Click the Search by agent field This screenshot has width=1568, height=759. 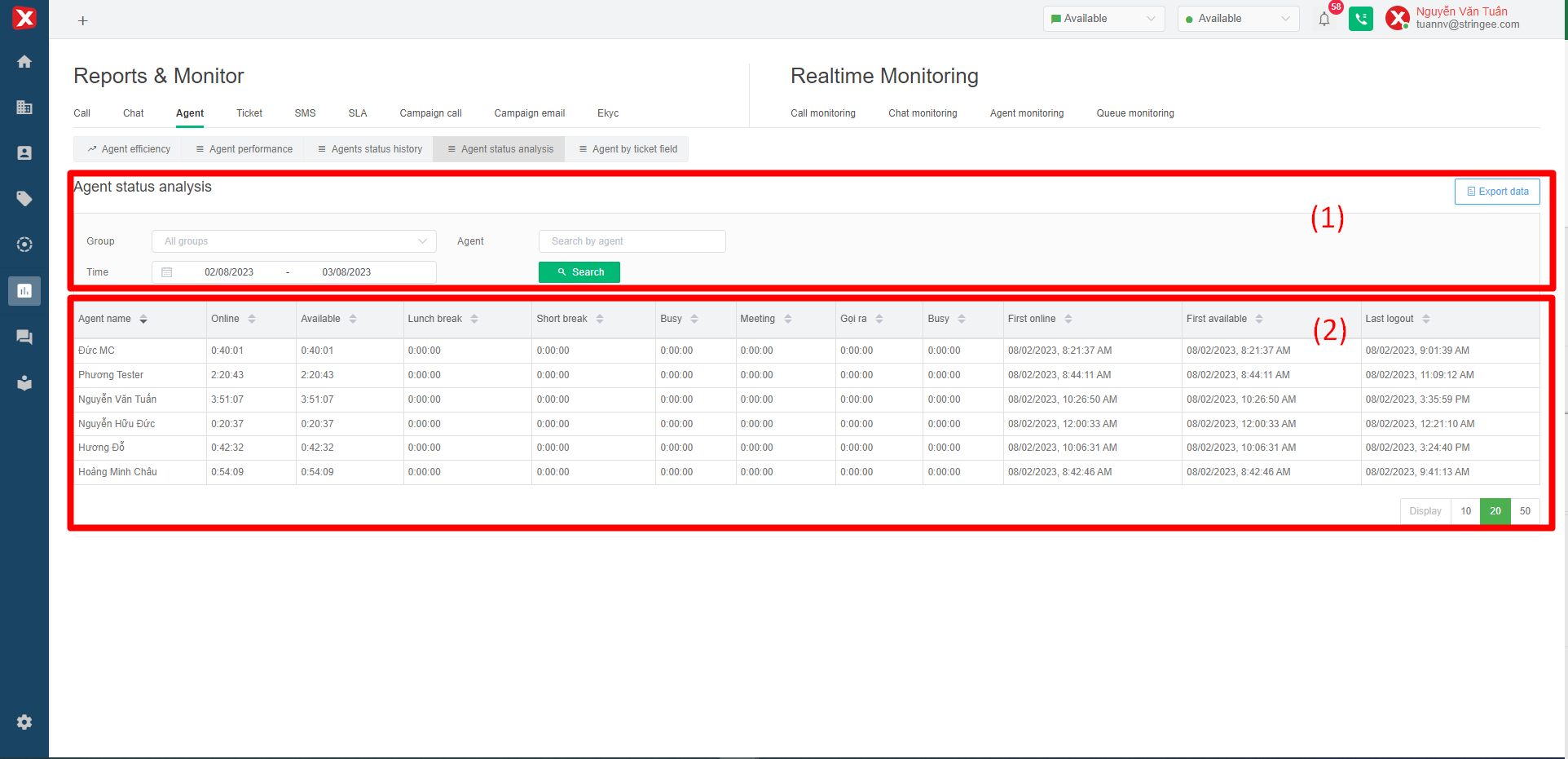632,241
